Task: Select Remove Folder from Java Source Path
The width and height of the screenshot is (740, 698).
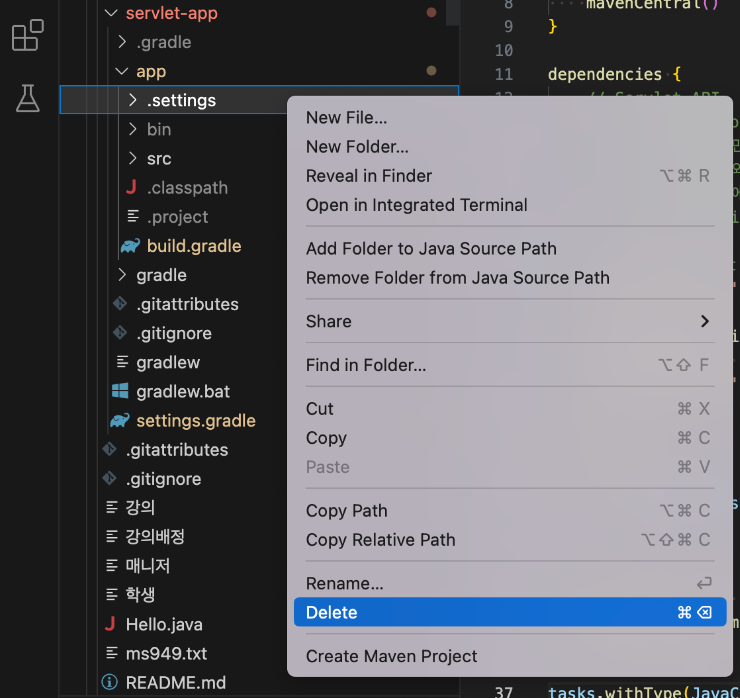Action: pos(510,278)
